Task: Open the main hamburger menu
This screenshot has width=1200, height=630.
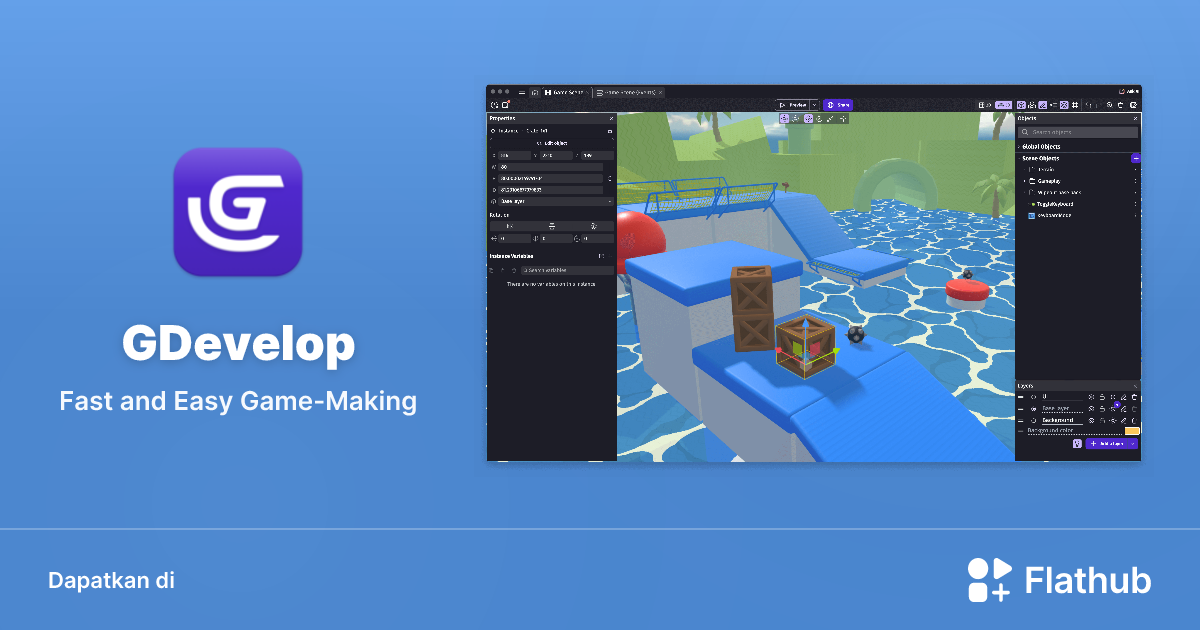Action: (x=521, y=92)
